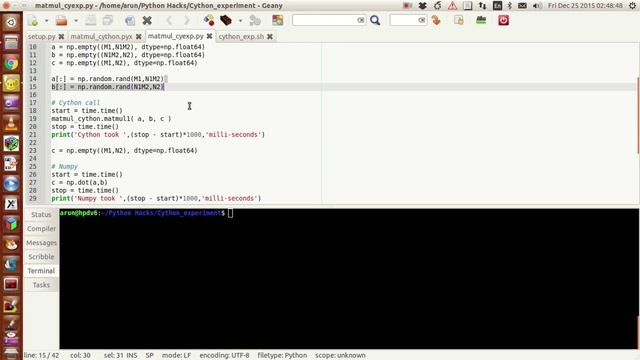Viewport: 640px width, 360px height.
Task: Save all open files
Action: (108, 20)
